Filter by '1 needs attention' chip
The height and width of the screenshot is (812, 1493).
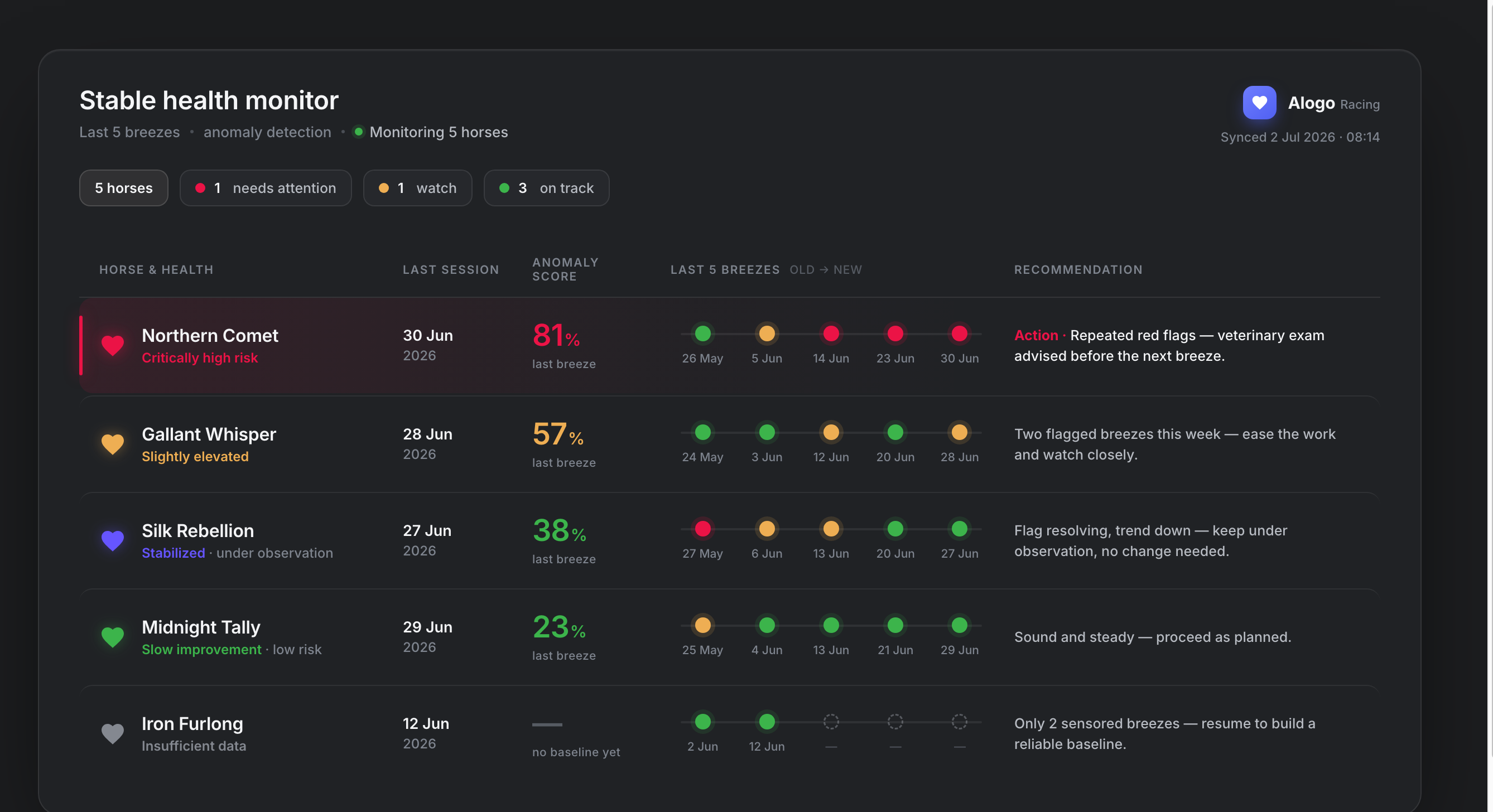(266, 187)
